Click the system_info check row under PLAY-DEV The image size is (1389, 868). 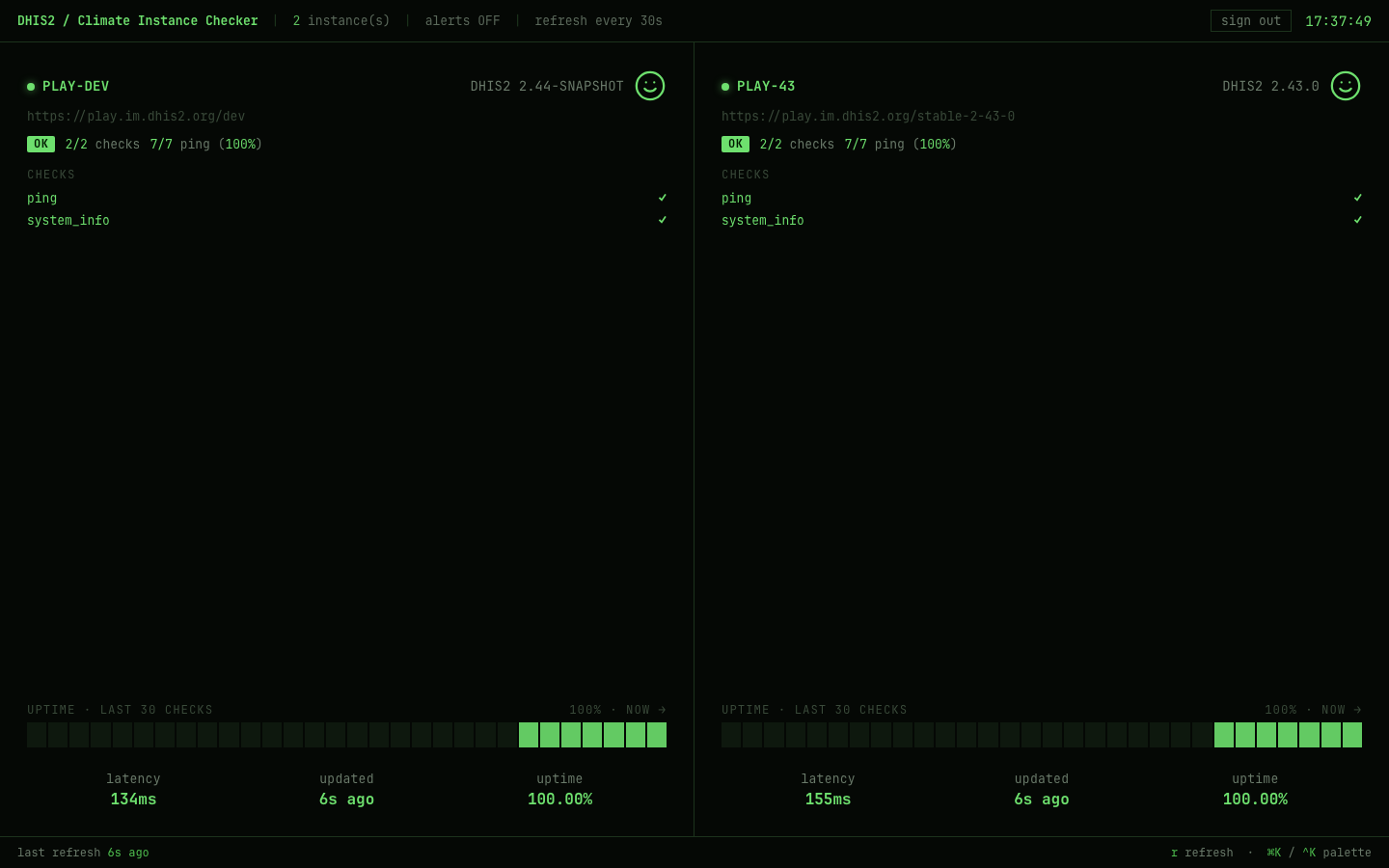pyautogui.click(x=347, y=220)
